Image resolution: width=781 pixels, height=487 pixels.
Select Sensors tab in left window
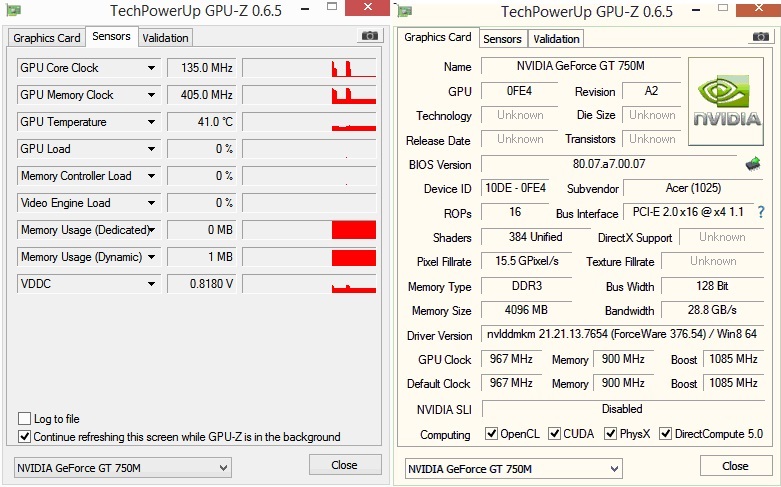(111, 36)
